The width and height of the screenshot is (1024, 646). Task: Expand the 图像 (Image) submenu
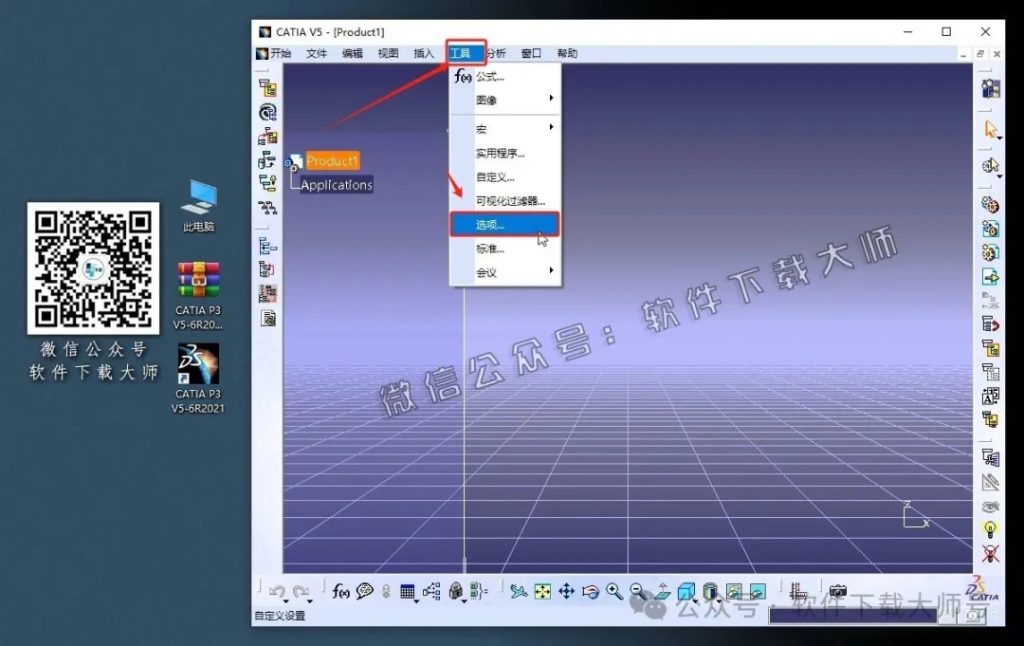point(486,99)
